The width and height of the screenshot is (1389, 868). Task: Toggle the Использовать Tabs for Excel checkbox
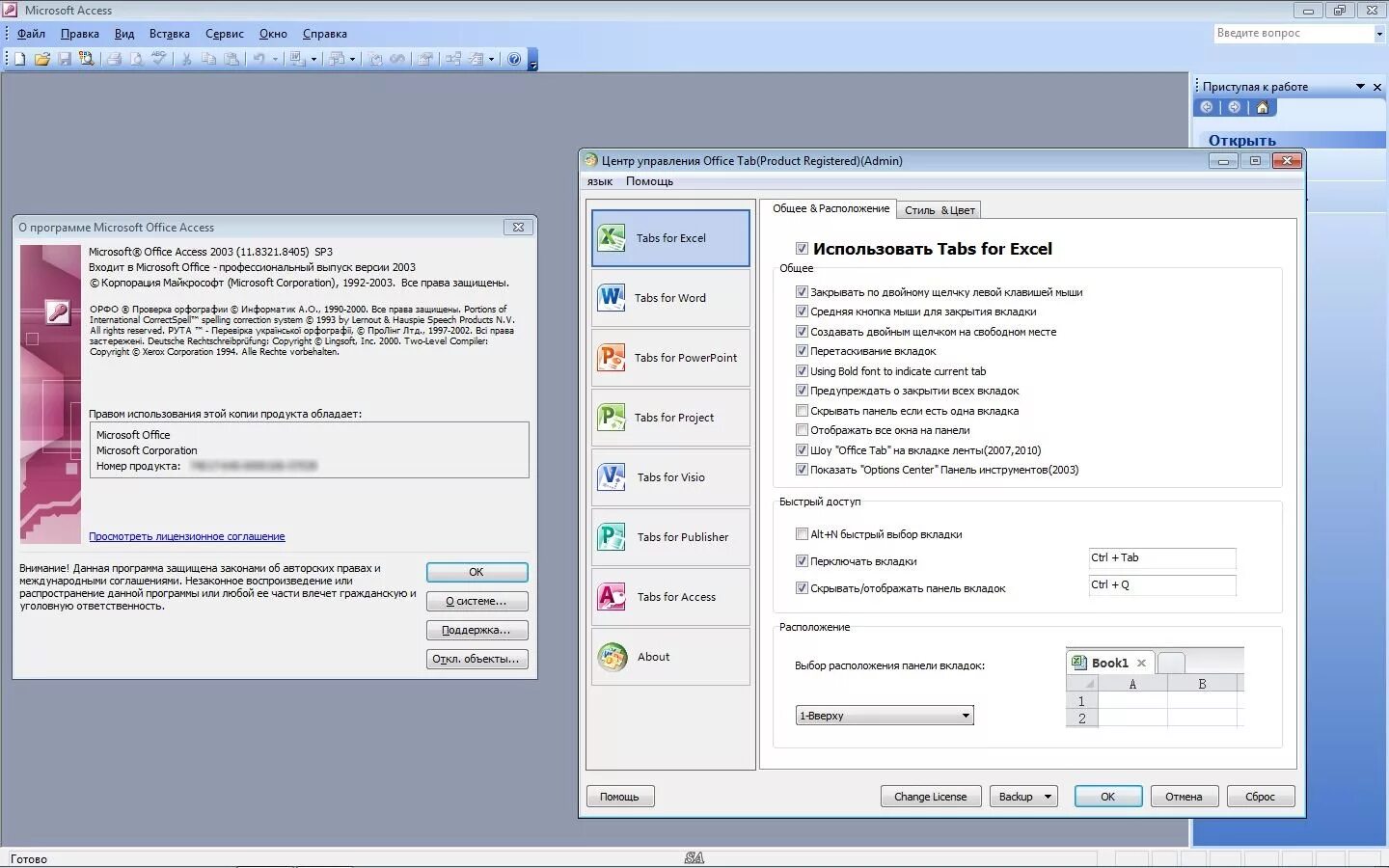pos(802,249)
